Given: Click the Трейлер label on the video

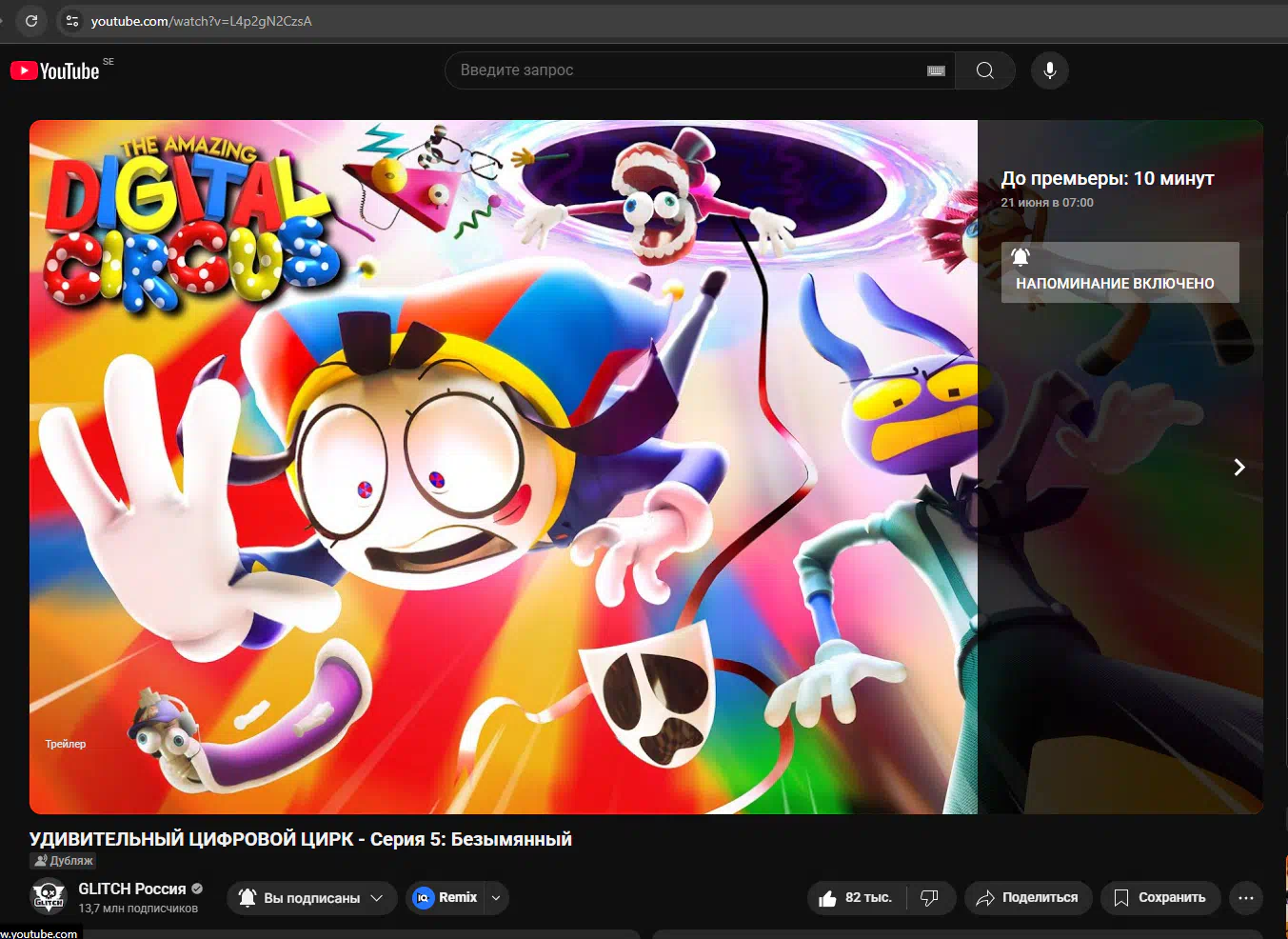Looking at the screenshot, I should pos(66,744).
